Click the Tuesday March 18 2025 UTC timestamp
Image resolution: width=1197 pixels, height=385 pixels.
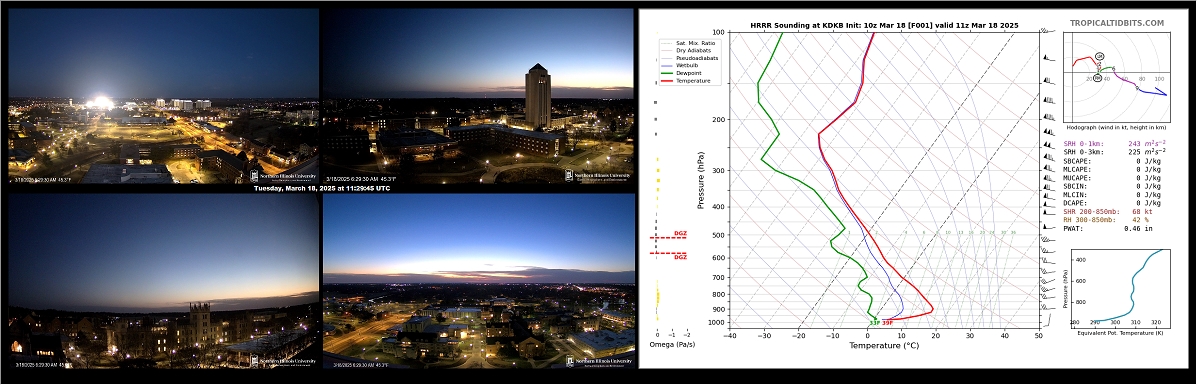pyautogui.click(x=321, y=188)
